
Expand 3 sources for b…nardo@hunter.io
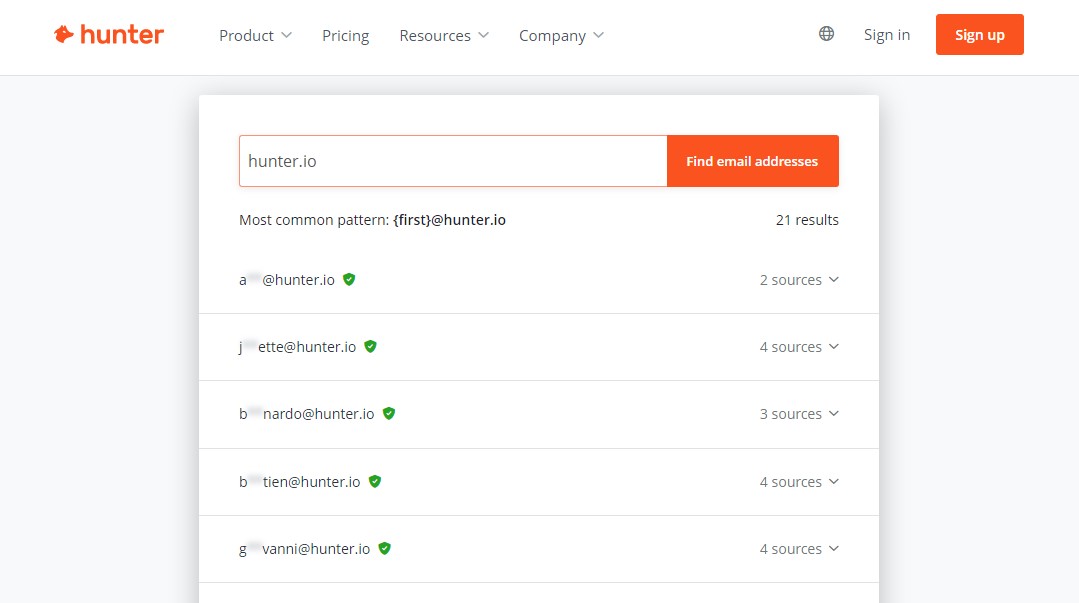tap(799, 414)
